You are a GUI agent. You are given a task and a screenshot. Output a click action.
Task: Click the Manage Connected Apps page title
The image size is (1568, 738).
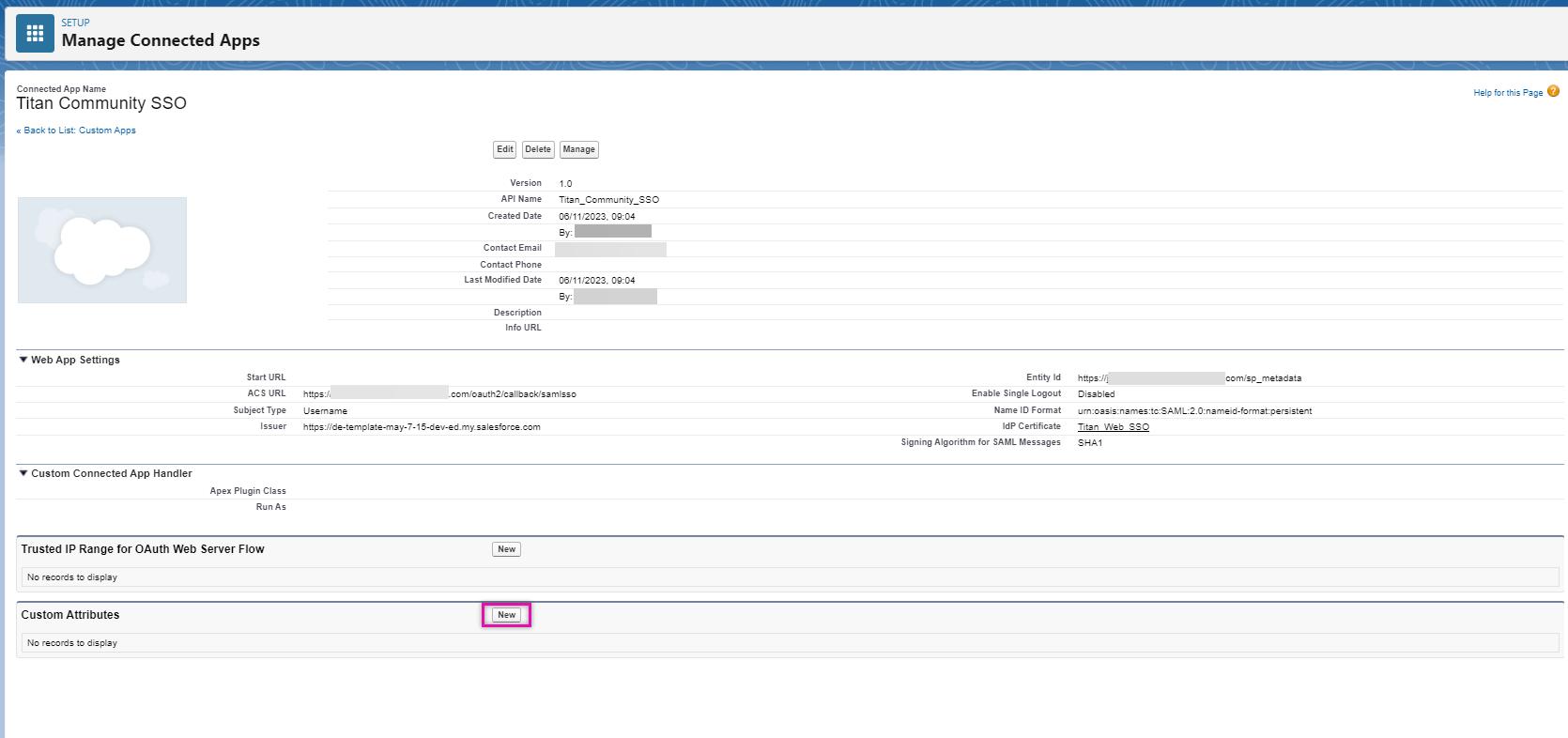click(161, 40)
